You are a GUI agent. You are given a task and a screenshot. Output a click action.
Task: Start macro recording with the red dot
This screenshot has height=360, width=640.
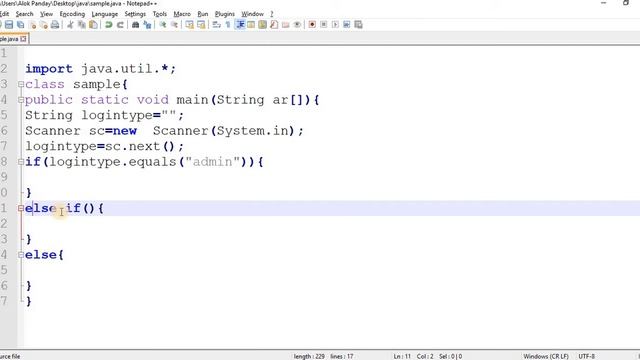[312, 25]
